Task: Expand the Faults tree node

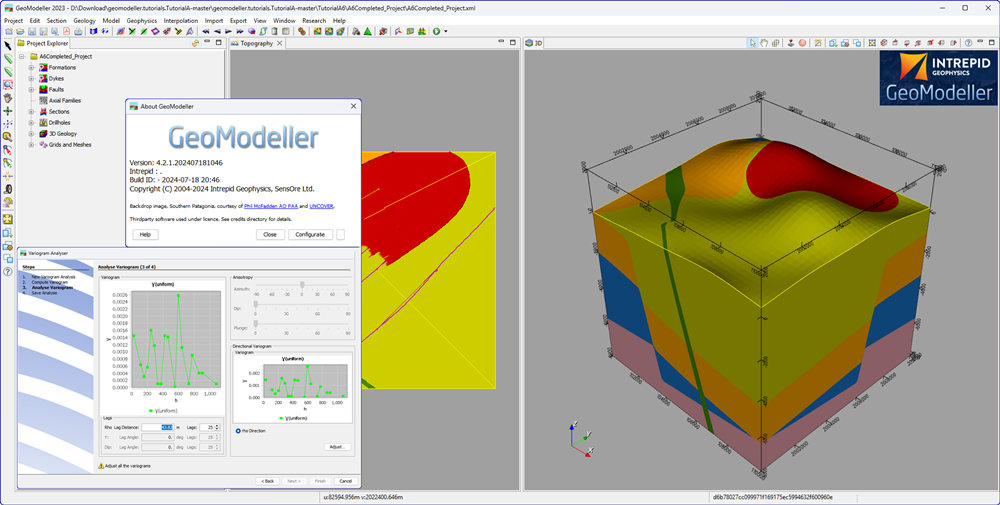Action: pyautogui.click(x=31, y=89)
